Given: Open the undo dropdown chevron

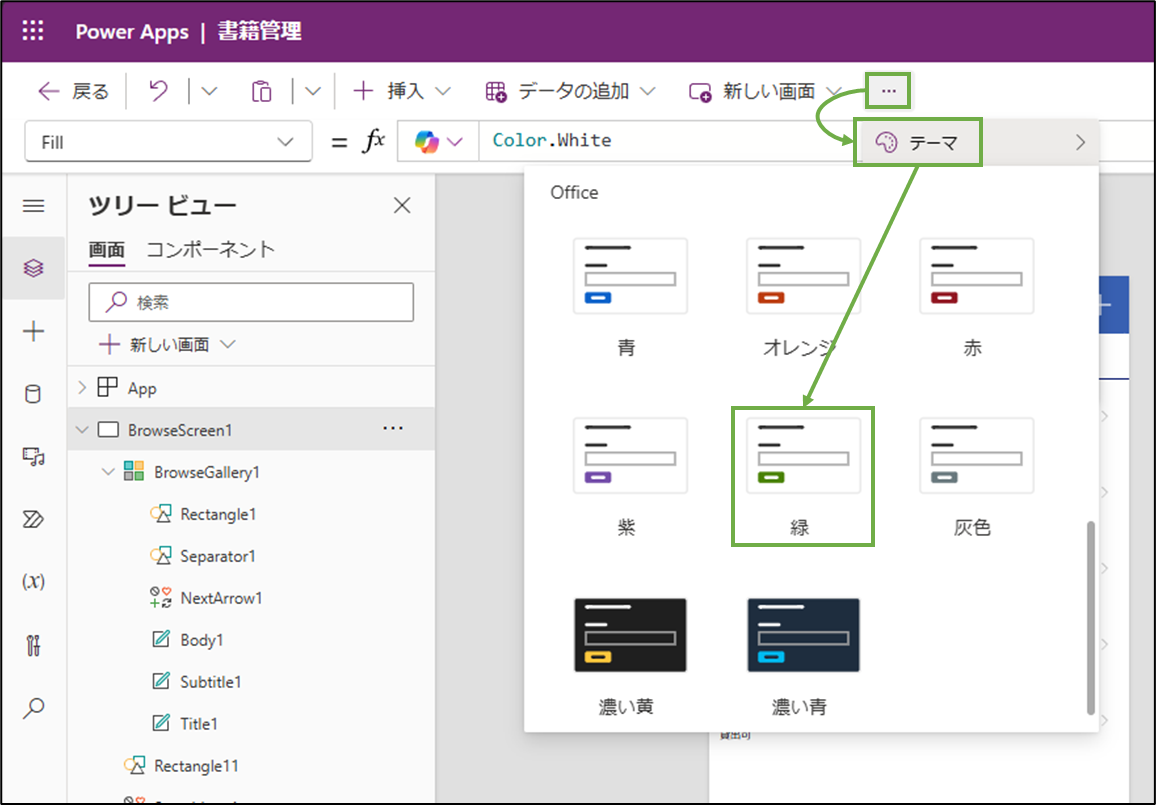Looking at the screenshot, I should [209, 91].
